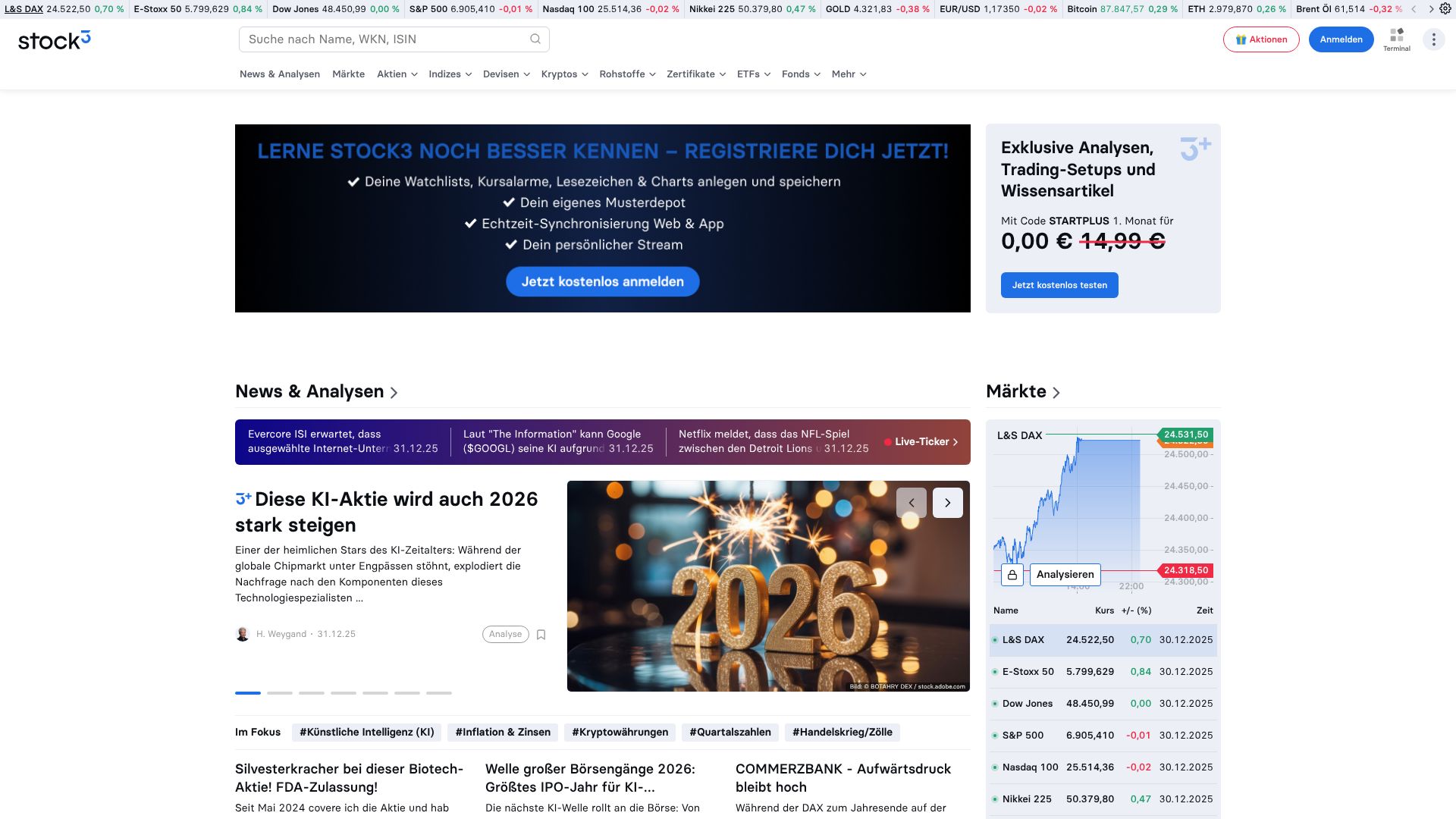Viewport: 1456px width, 819px height.
Task: Open the Terminal app icon
Action: tap(1396, 39)
